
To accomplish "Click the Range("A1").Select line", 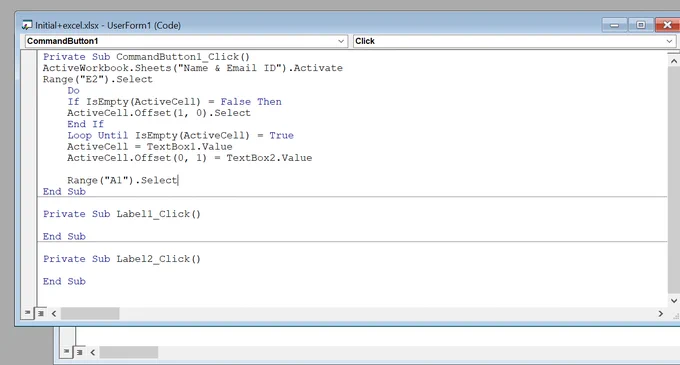I will pyautogui.click(x=122, y=180).
